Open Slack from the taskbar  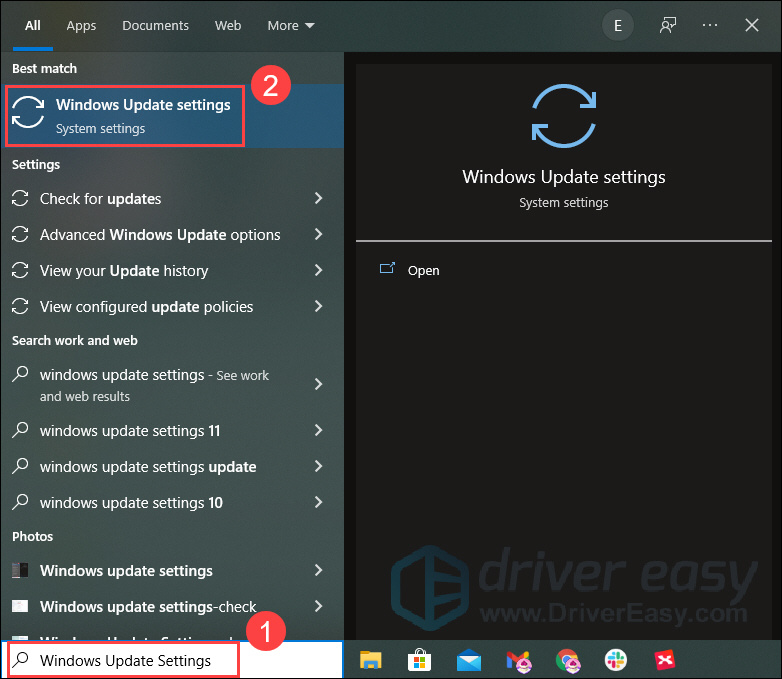[x=616, y=660]
